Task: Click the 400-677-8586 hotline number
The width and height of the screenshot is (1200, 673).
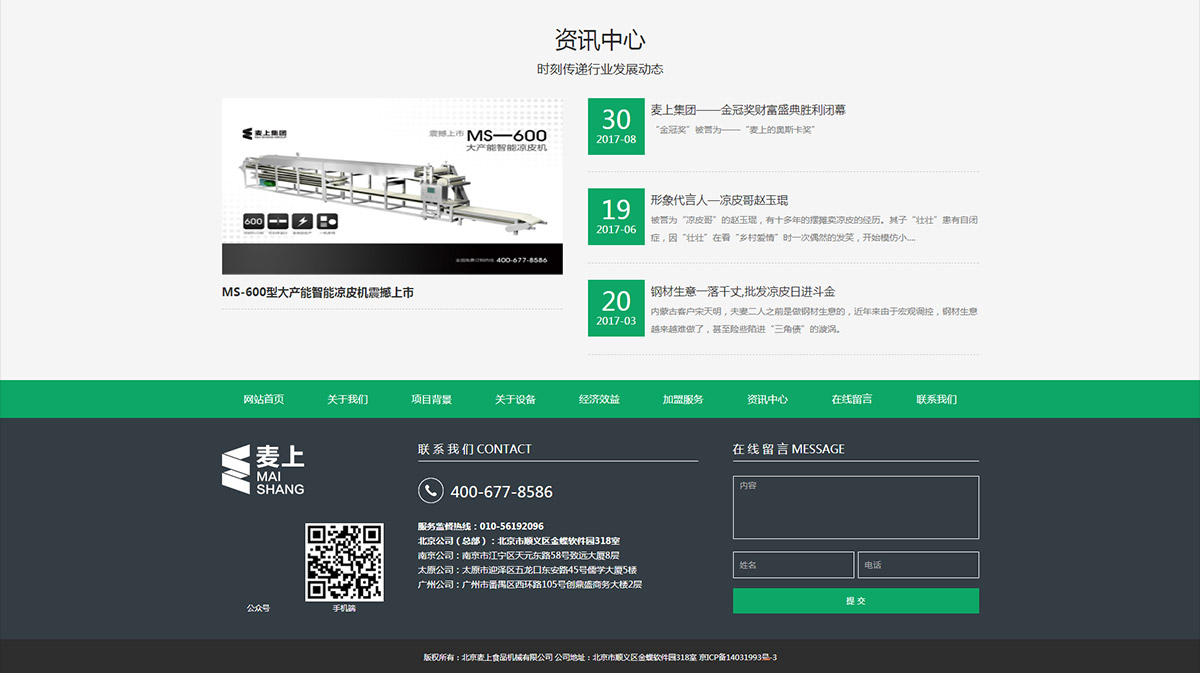Action: (502, 492)
